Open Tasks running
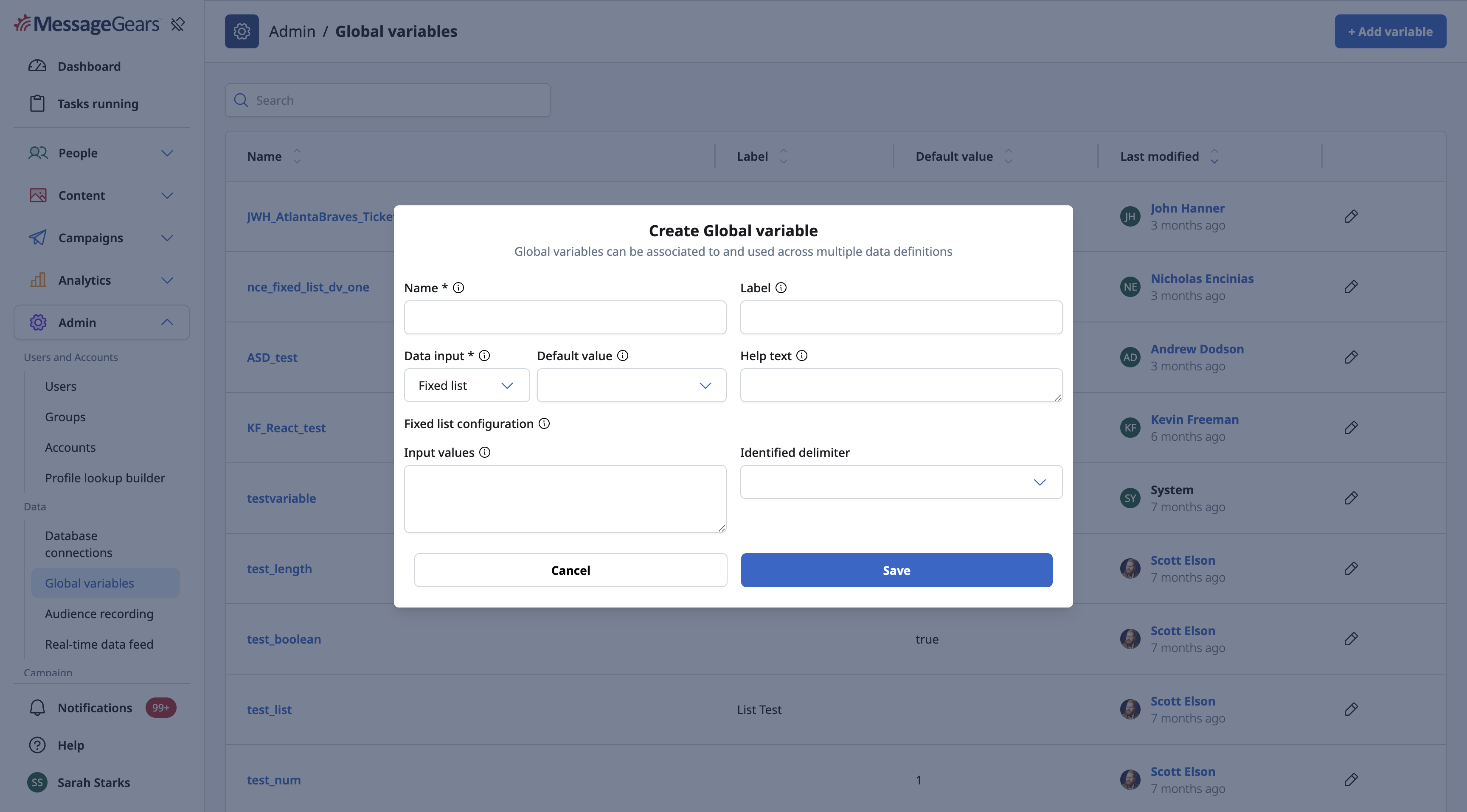1467x812 pixels. [97, 104]
